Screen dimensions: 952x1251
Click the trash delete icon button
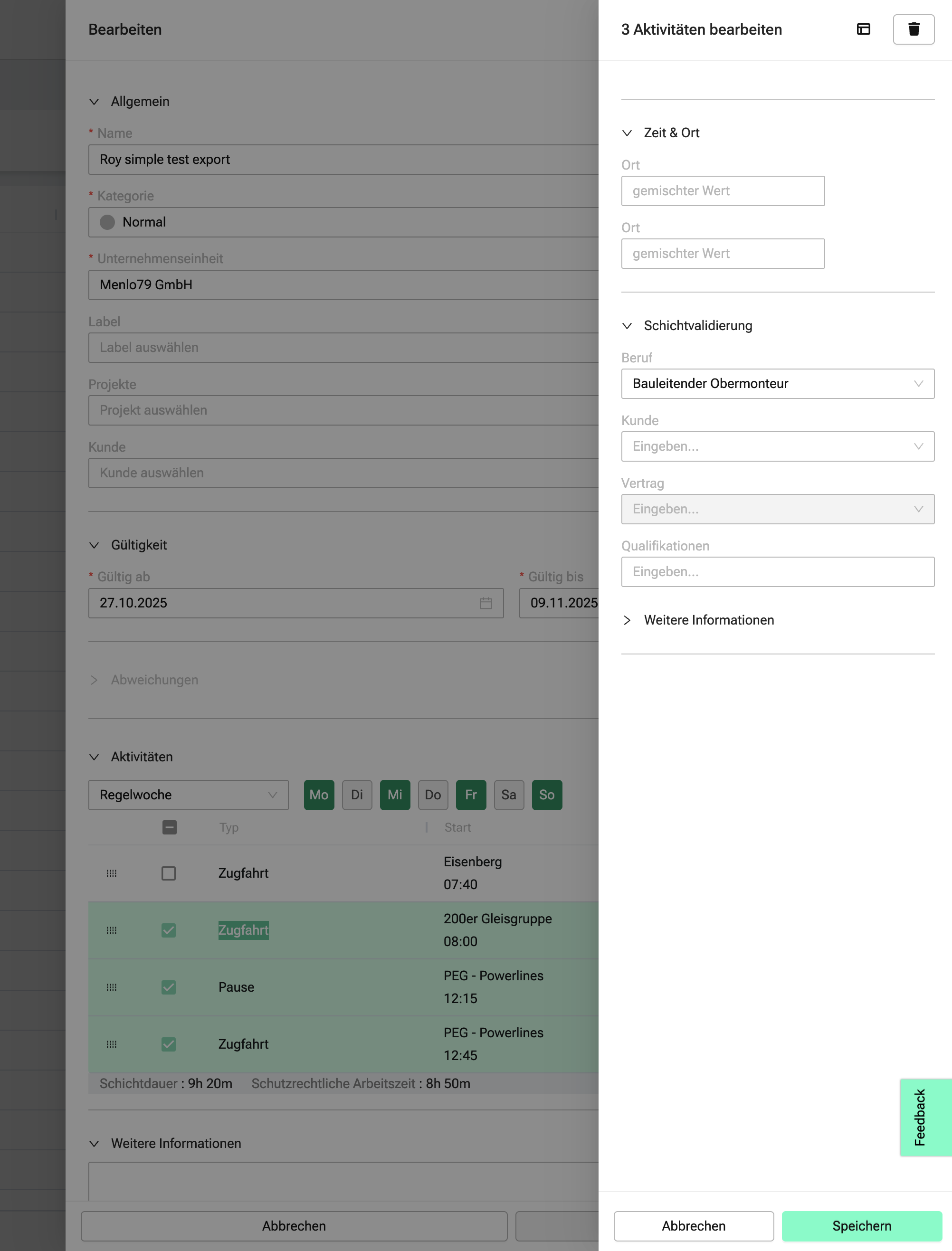913,29
